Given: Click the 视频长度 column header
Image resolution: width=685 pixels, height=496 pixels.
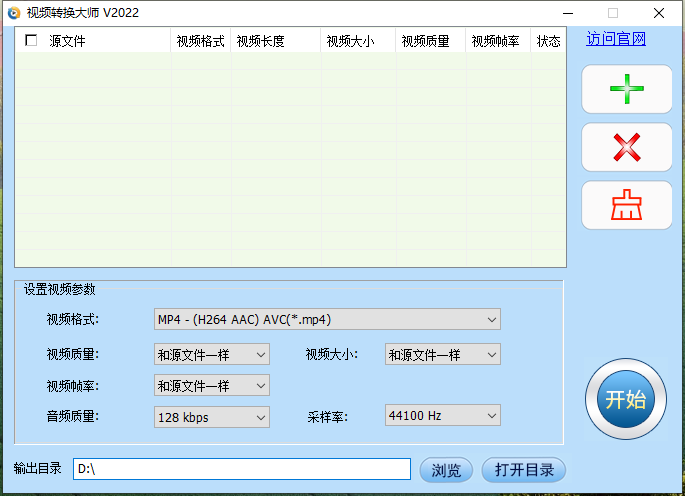Looking at the screenshot, I should (x=260, y=41).
